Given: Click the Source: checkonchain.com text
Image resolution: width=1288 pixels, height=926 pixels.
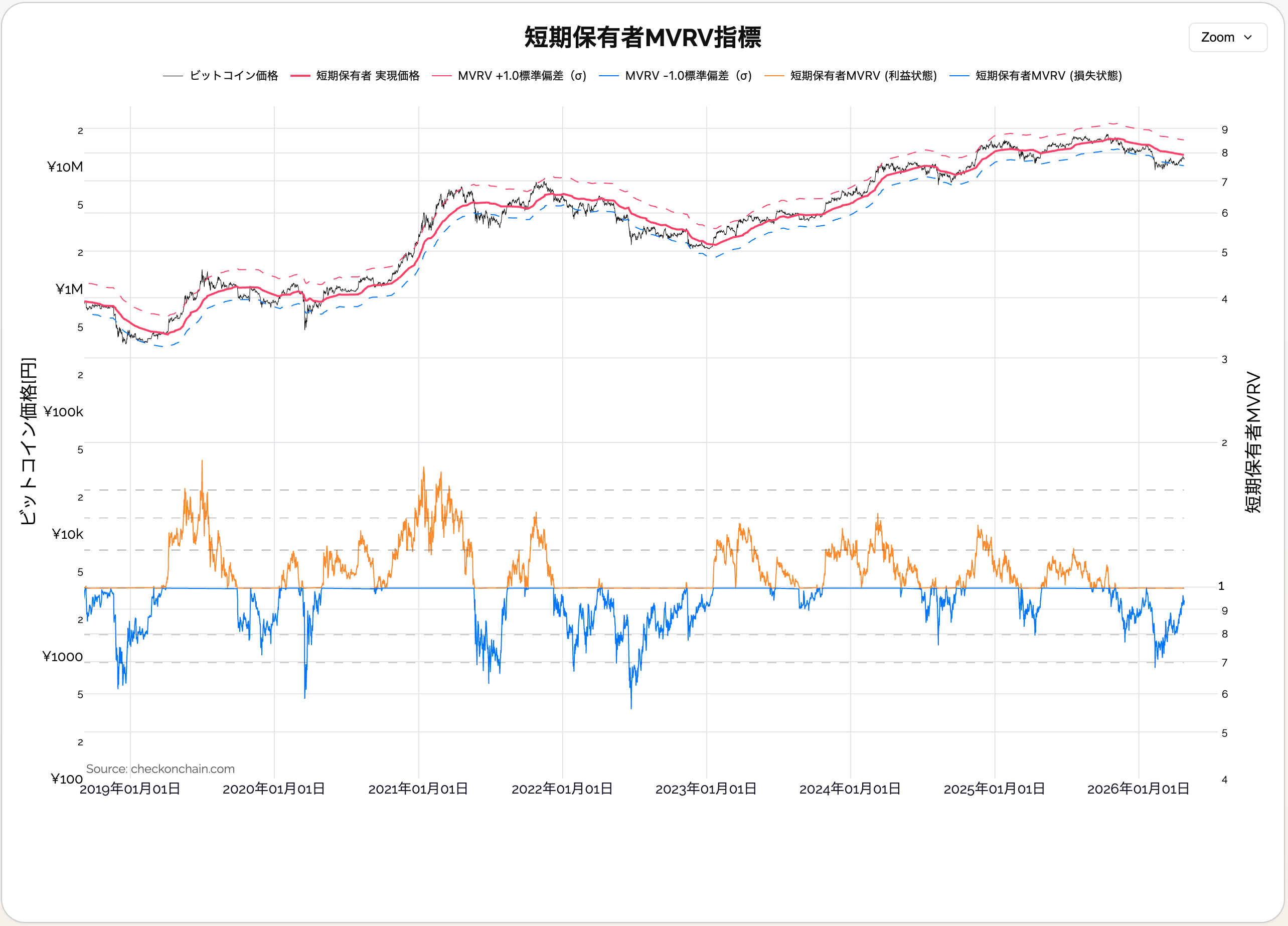Looking at the screenshot, I should (x=160, y=768).
